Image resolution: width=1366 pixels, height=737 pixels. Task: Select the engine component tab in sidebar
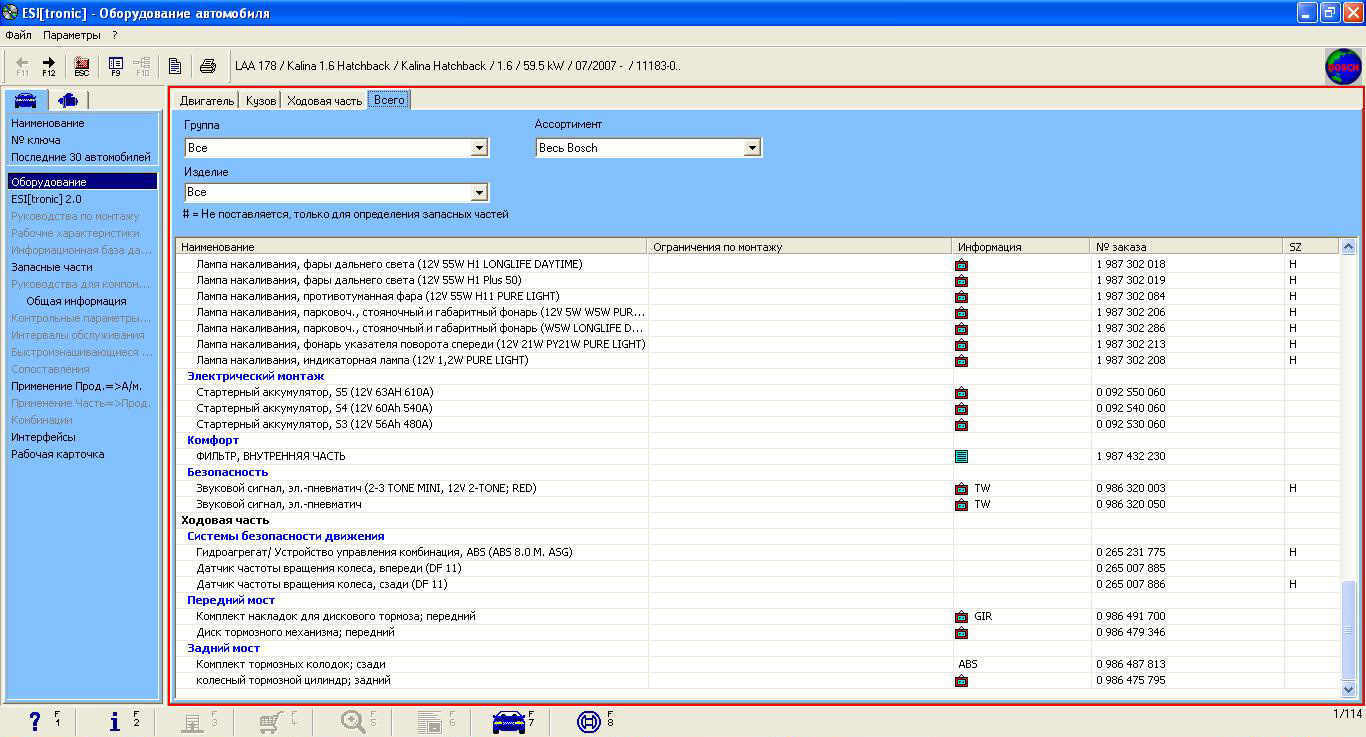tap(68, 99)
